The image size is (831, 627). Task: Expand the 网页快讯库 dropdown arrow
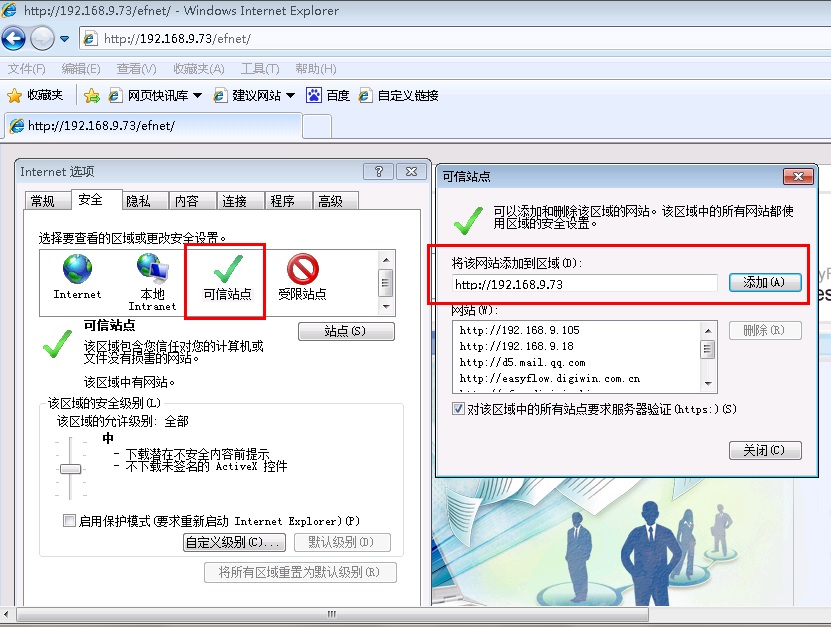[x=197, y=96]
